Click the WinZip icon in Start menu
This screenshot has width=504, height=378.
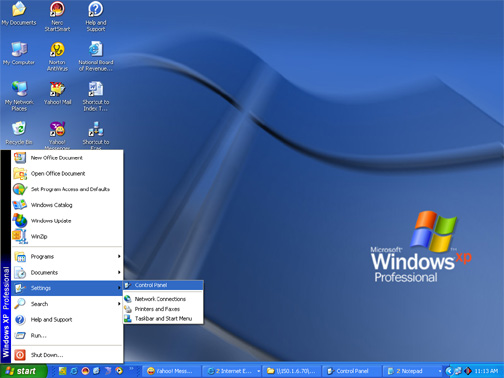click(x=20, y=236)
